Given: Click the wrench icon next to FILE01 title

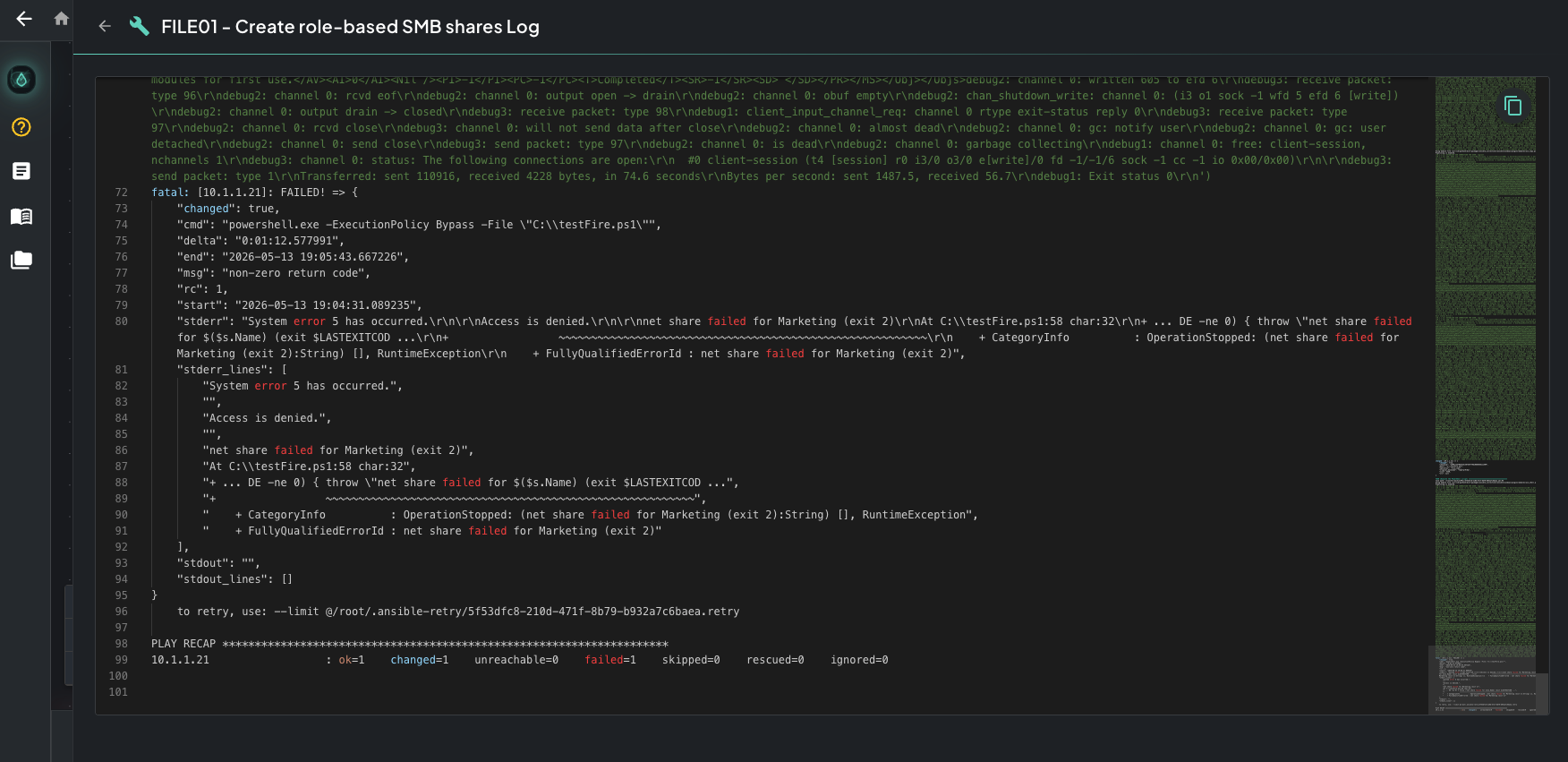Looking at the screenshot, I should point(139,26).
